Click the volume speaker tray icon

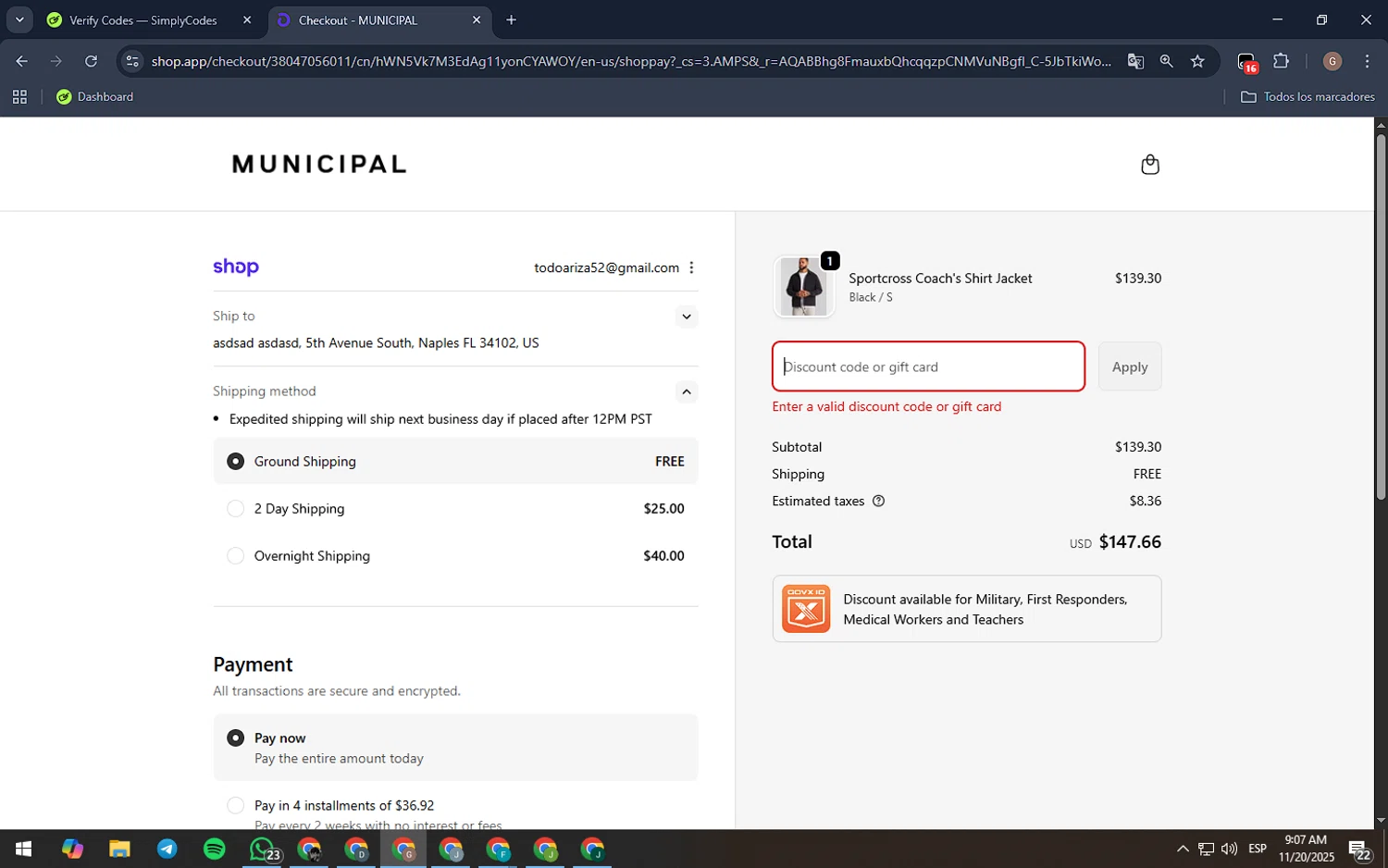click(x=1229, y=849)
